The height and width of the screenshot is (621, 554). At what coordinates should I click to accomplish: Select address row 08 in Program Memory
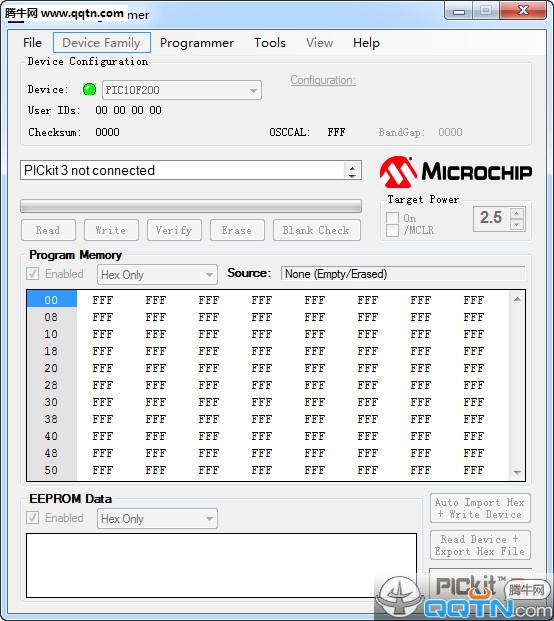tap(51, 317)
